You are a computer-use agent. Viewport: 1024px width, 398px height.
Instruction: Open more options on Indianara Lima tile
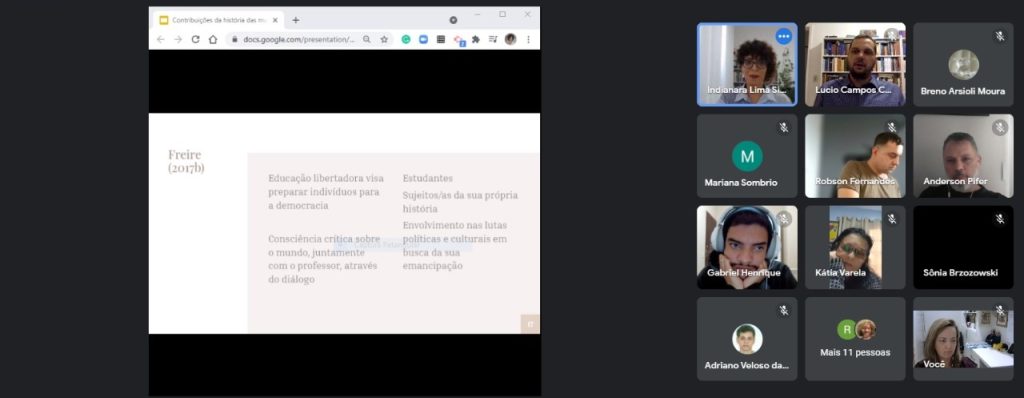[784, 37]
